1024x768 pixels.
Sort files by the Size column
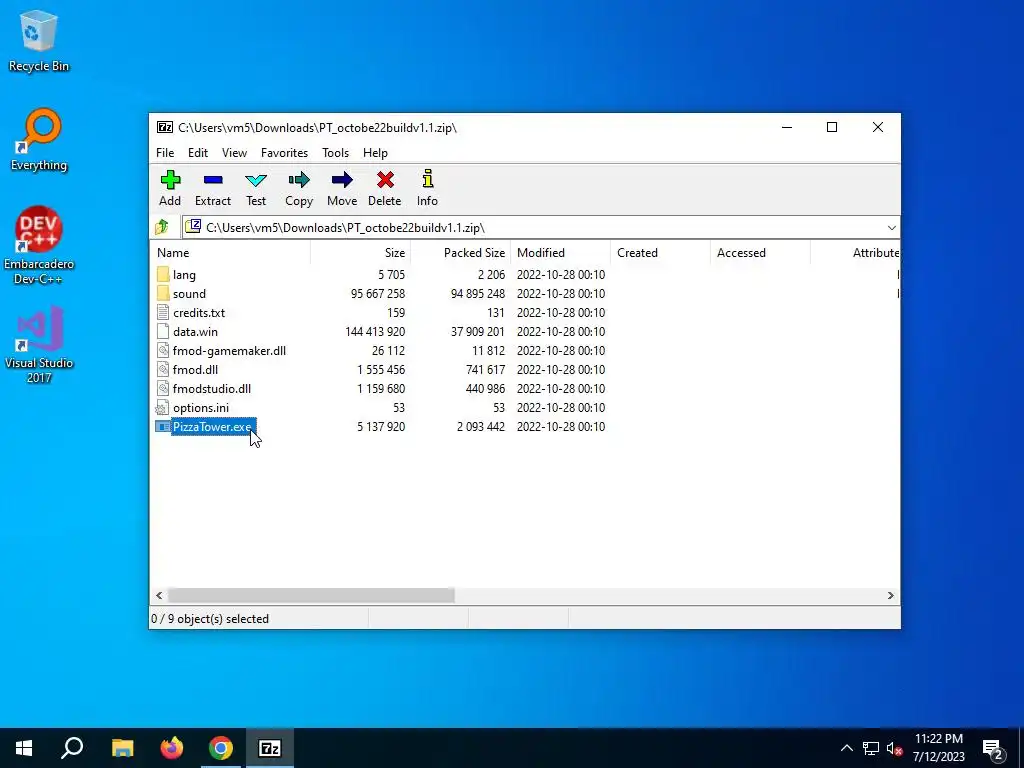pyautogui.click(x=360, y=253)
